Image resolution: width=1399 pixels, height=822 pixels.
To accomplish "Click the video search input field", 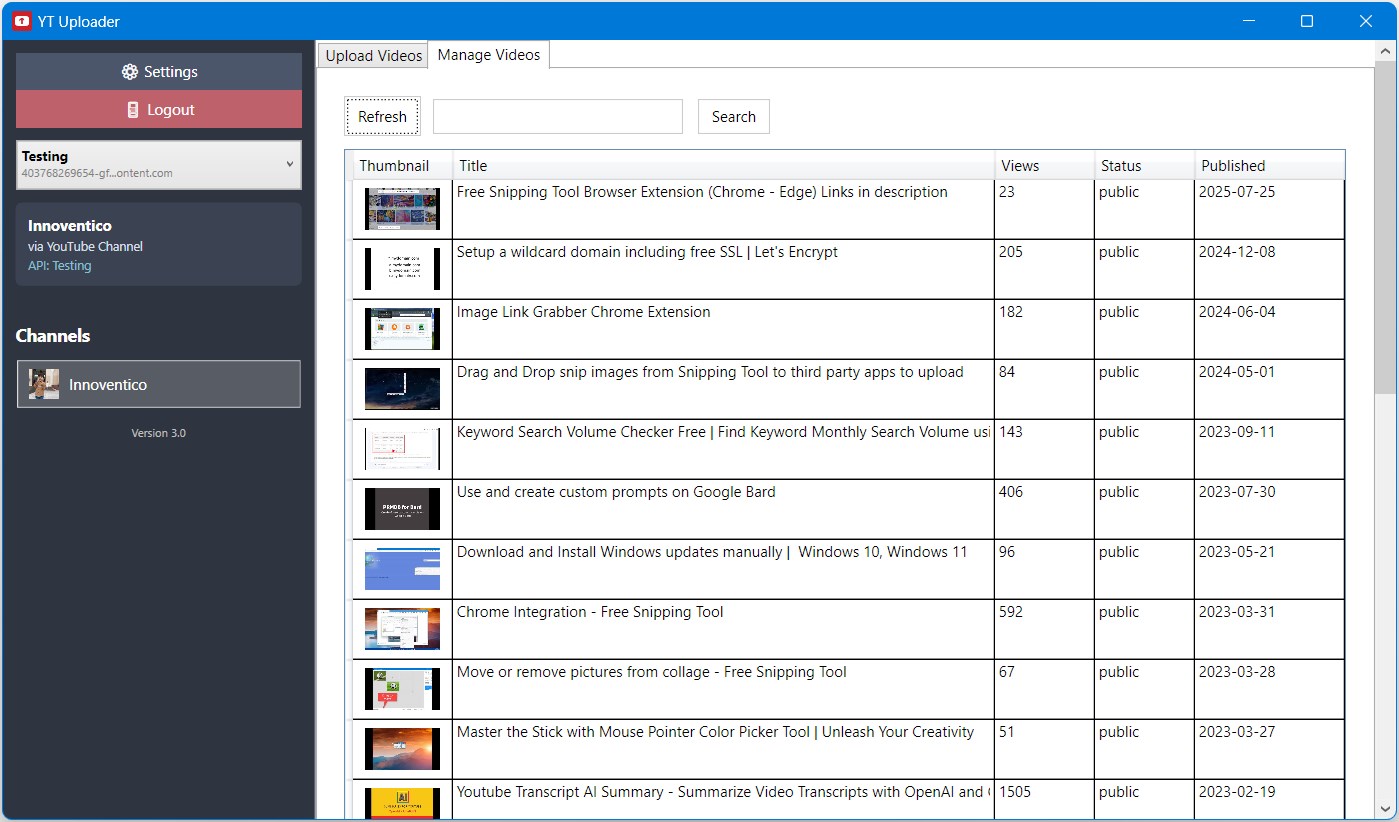I will pos(558,116).
